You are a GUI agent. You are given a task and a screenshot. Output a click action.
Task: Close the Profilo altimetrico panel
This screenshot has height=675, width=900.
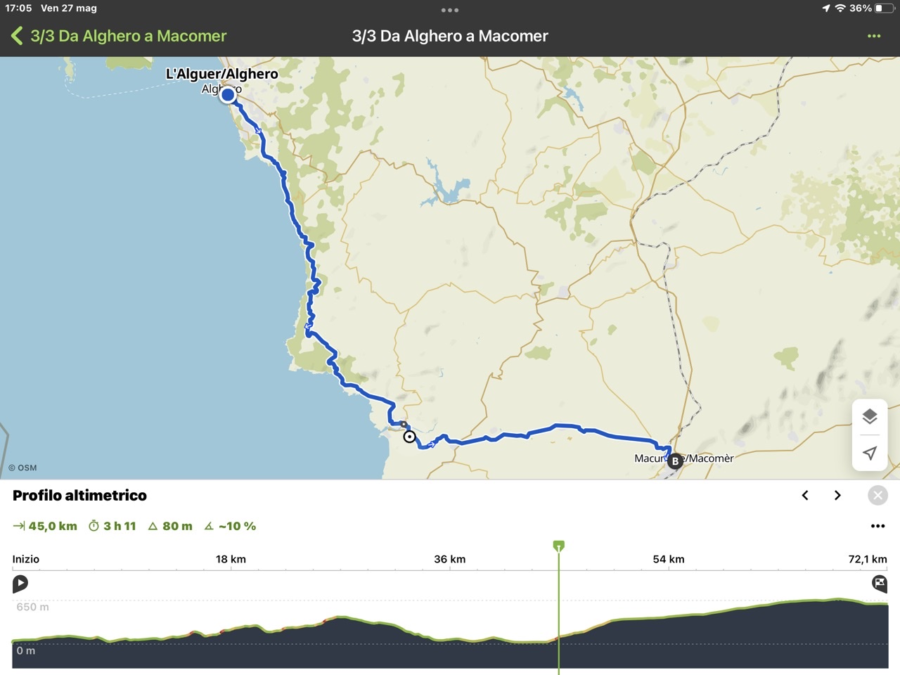[x=877, y=496]
